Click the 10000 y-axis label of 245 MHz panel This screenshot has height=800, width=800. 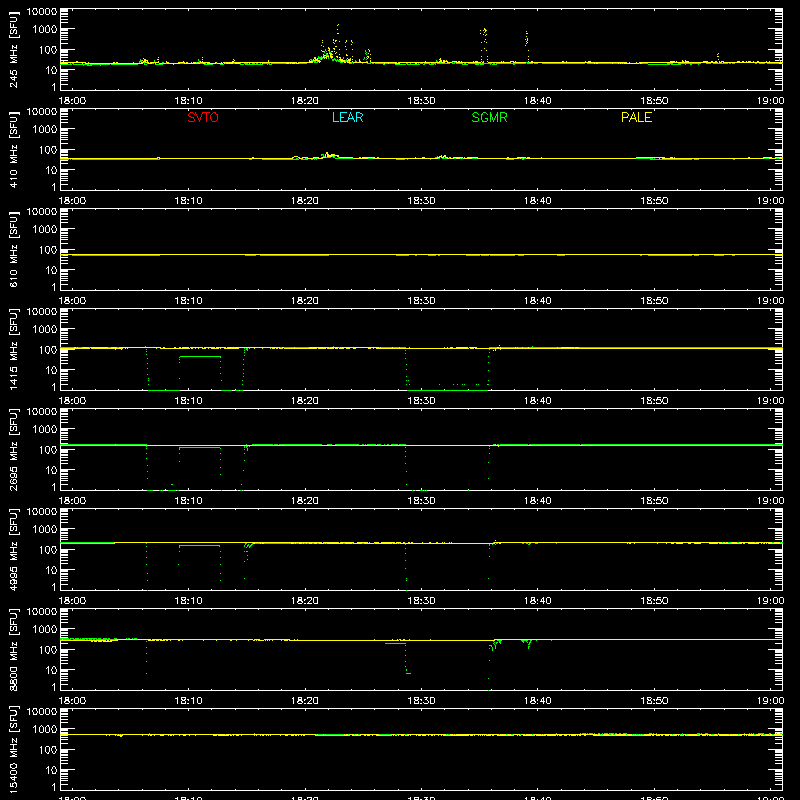(42, 12)
